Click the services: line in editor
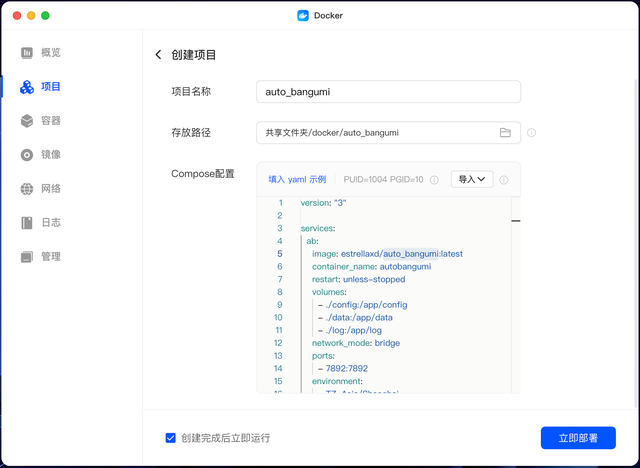640x468 pixels. coord(318,228)
